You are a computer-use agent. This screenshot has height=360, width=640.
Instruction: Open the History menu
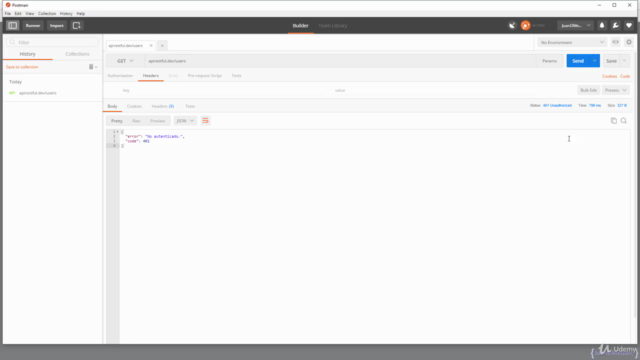point(66,13)
